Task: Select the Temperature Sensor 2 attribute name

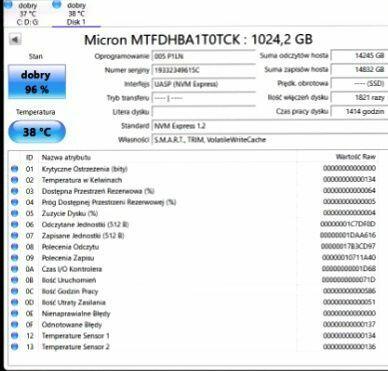Action: coord(76,347)
